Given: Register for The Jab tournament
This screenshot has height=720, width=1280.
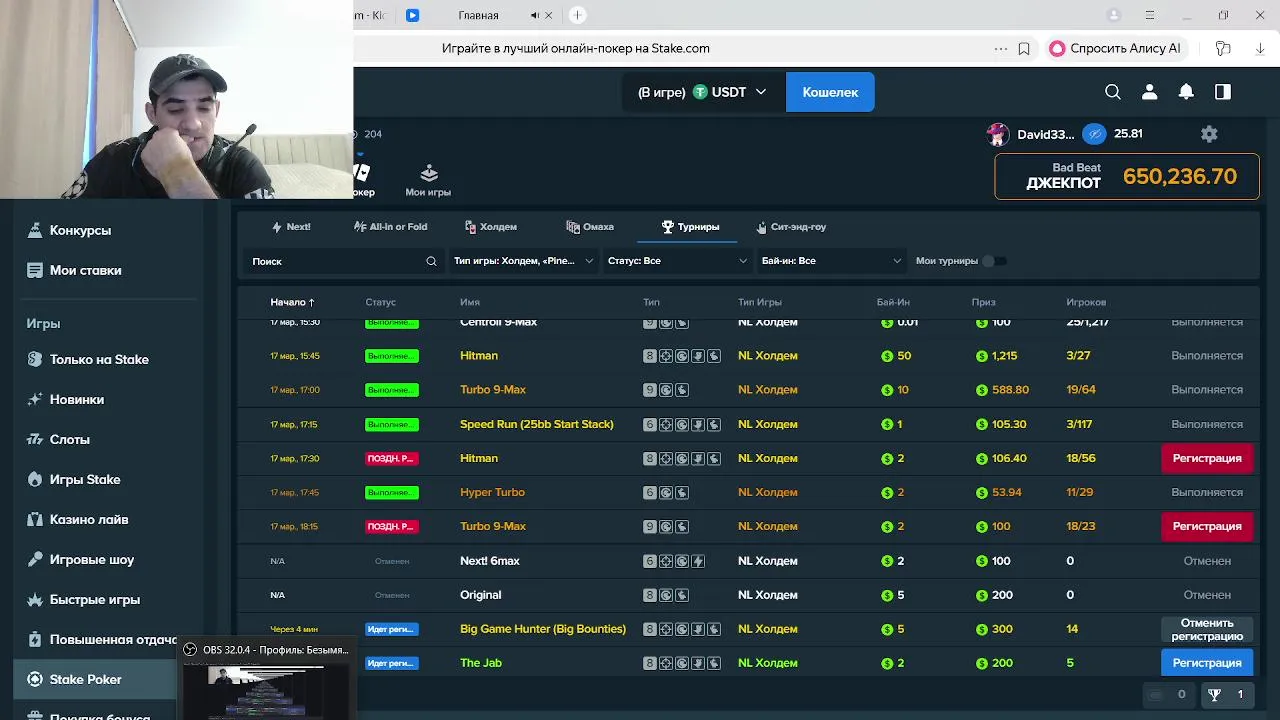Looking at the screenshot, I should click(1207, 663).
